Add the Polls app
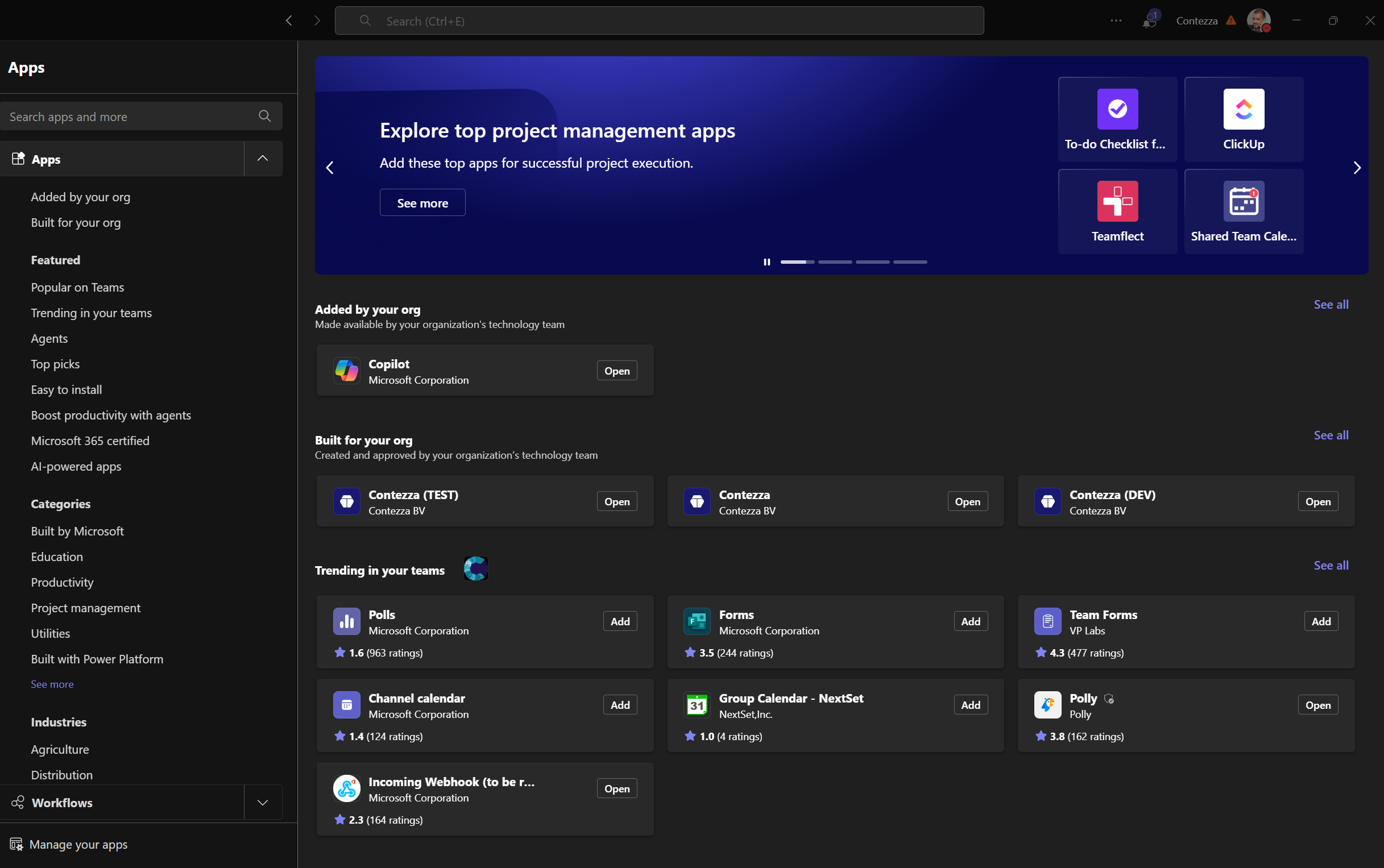This screenshot has width=1384, height=868. click(620, 621)
